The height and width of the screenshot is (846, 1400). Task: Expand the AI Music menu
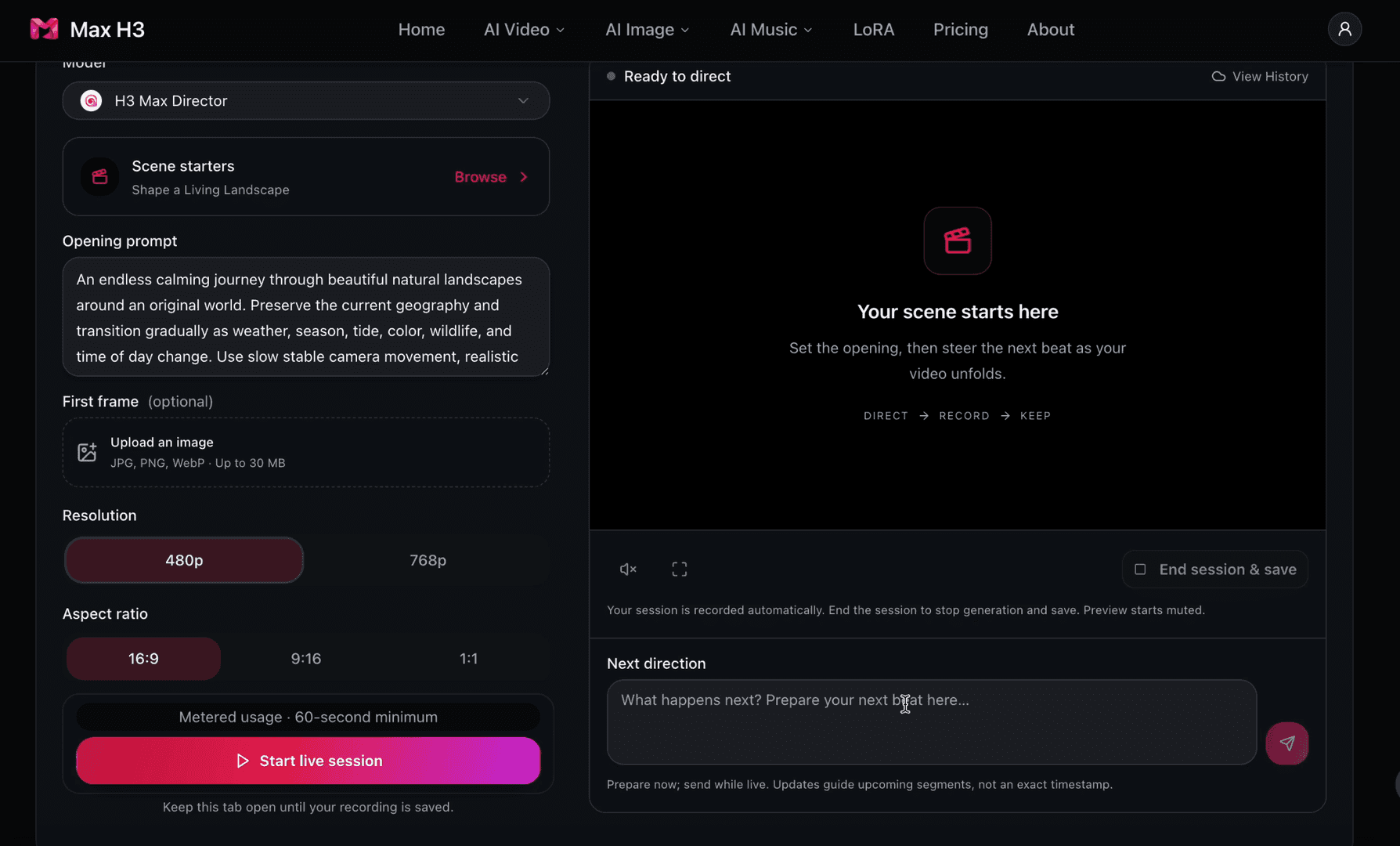pos(771,30)
